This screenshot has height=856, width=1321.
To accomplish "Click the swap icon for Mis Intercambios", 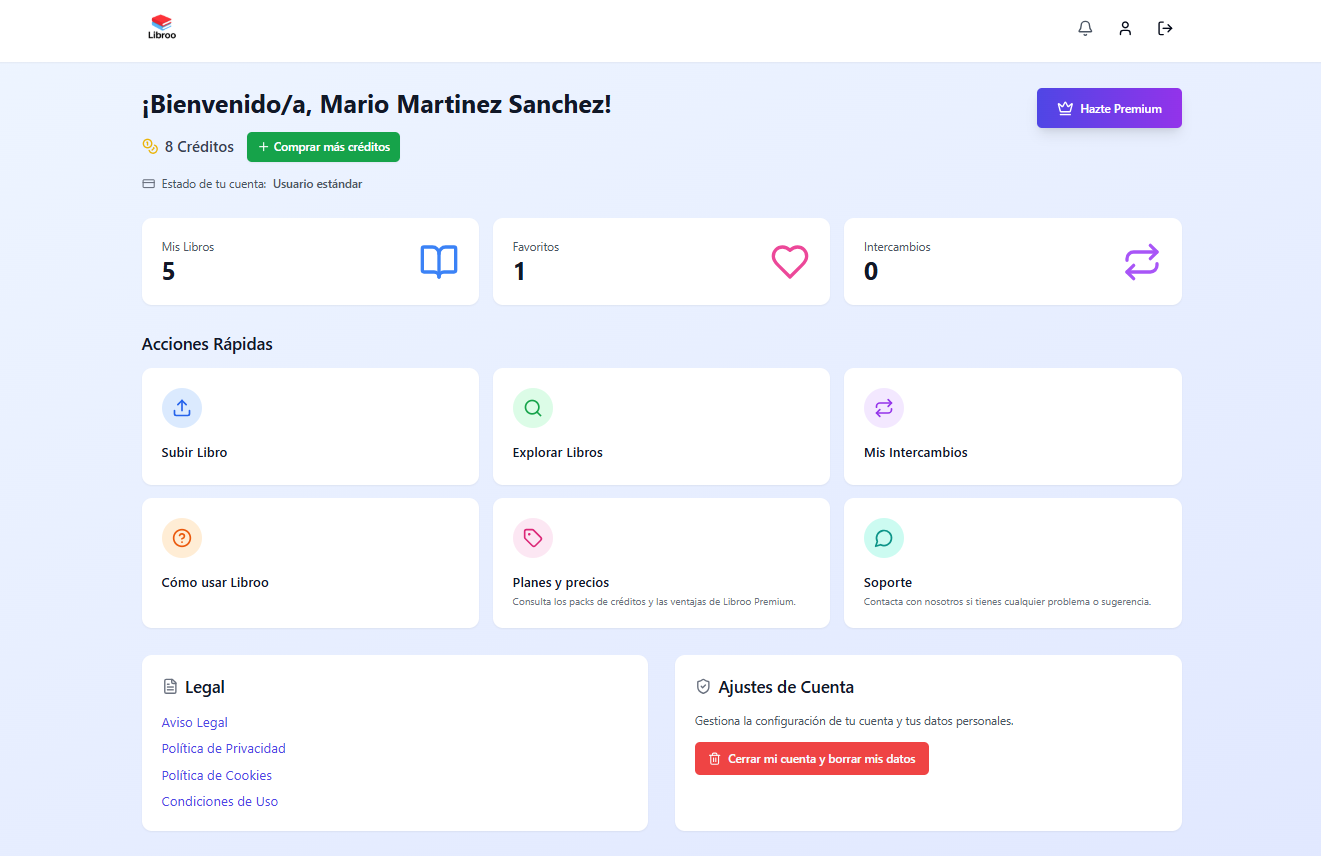I will [884, 408].
